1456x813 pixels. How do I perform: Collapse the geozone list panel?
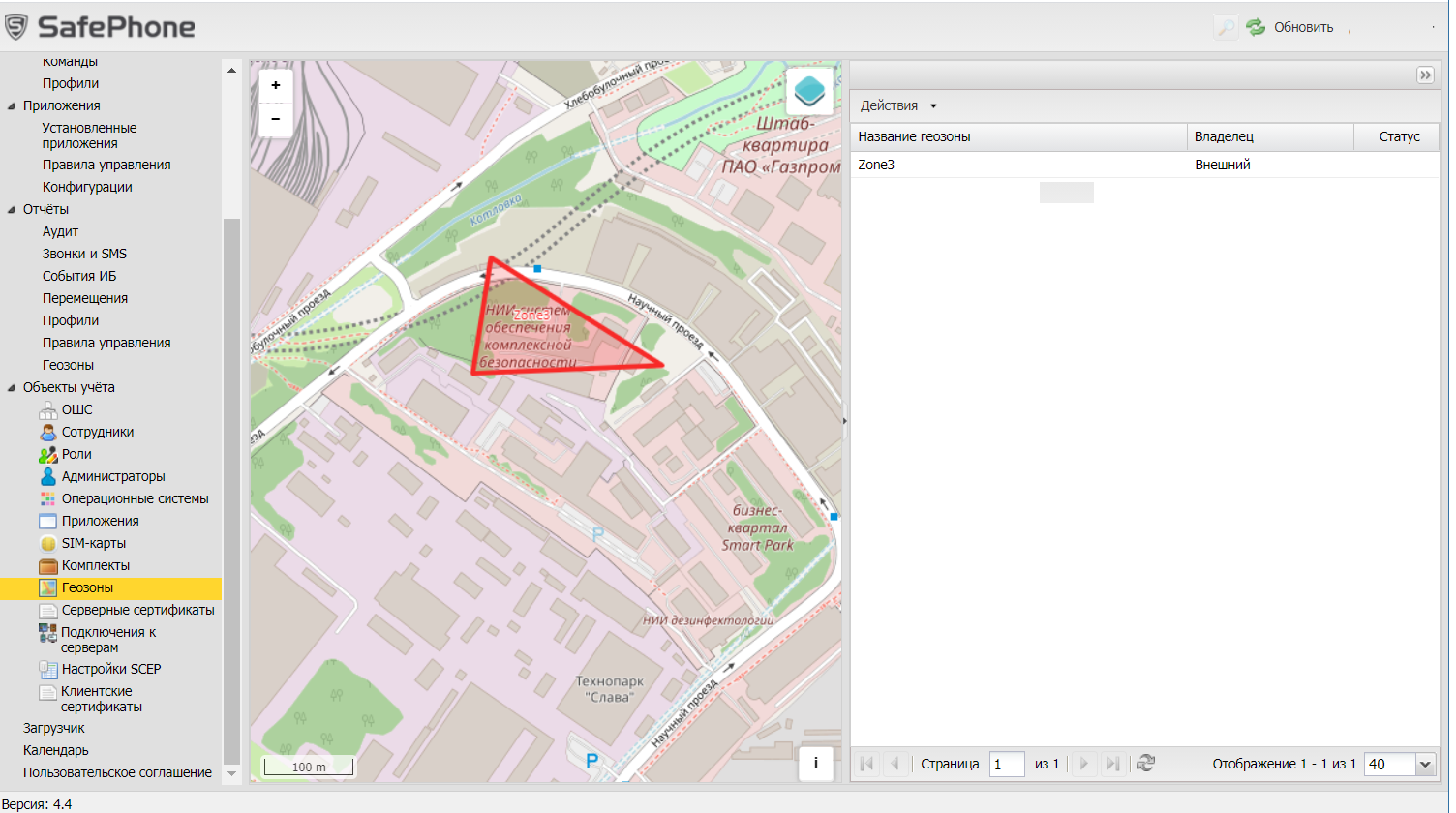point(1425,75)
